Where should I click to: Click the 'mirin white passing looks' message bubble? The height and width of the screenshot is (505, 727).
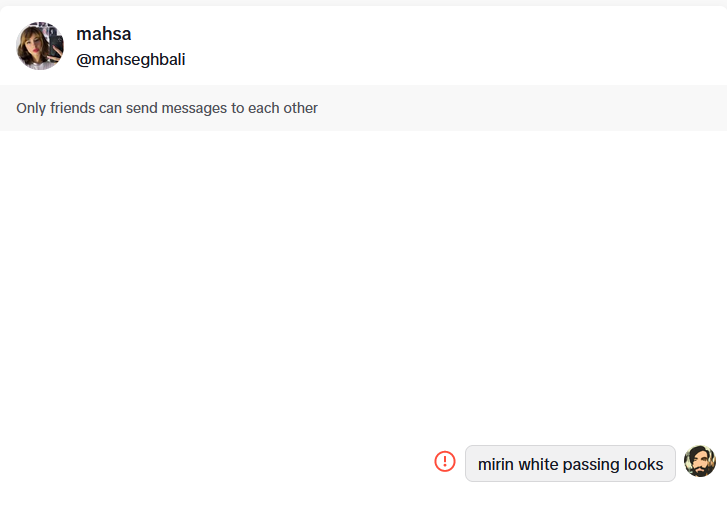(570, 464)
